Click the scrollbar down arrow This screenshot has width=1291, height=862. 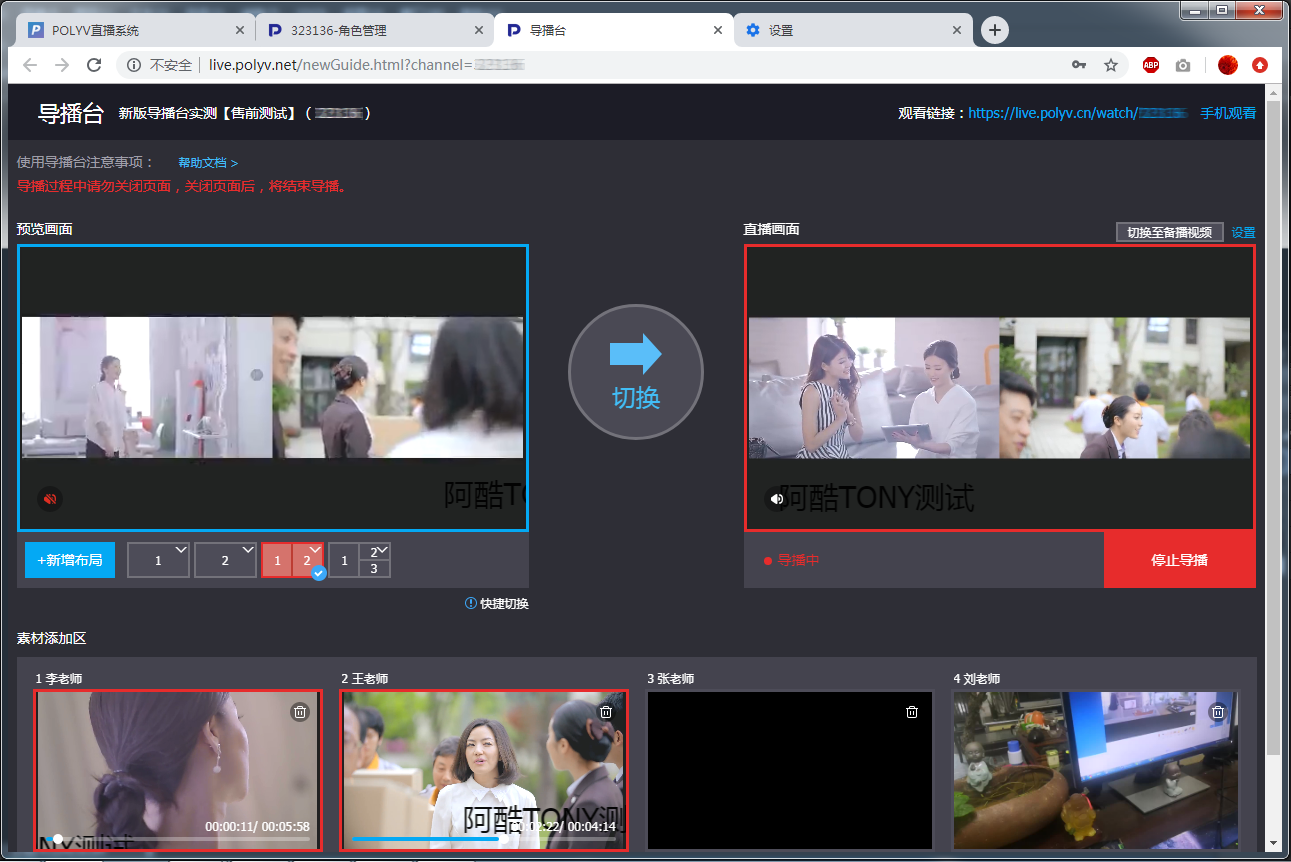1273,844
